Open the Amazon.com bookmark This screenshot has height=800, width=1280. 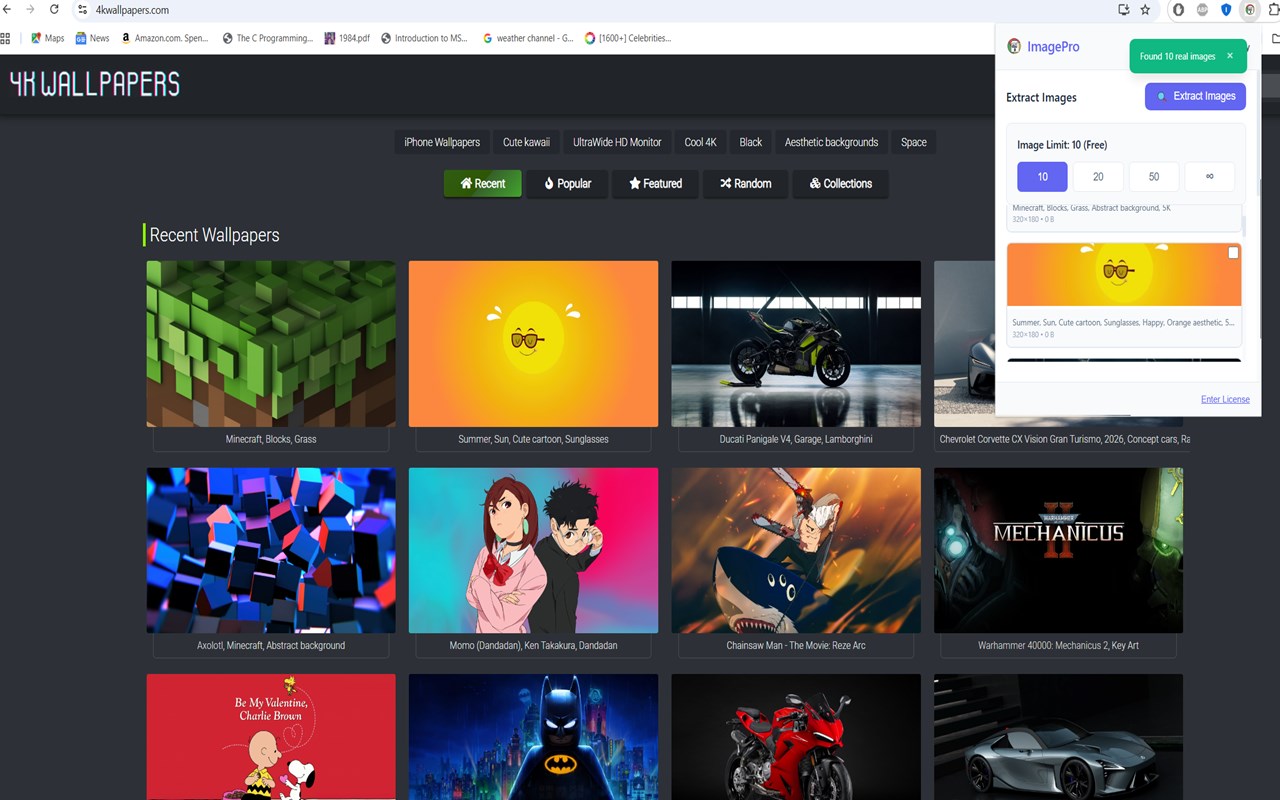point(164,38)
